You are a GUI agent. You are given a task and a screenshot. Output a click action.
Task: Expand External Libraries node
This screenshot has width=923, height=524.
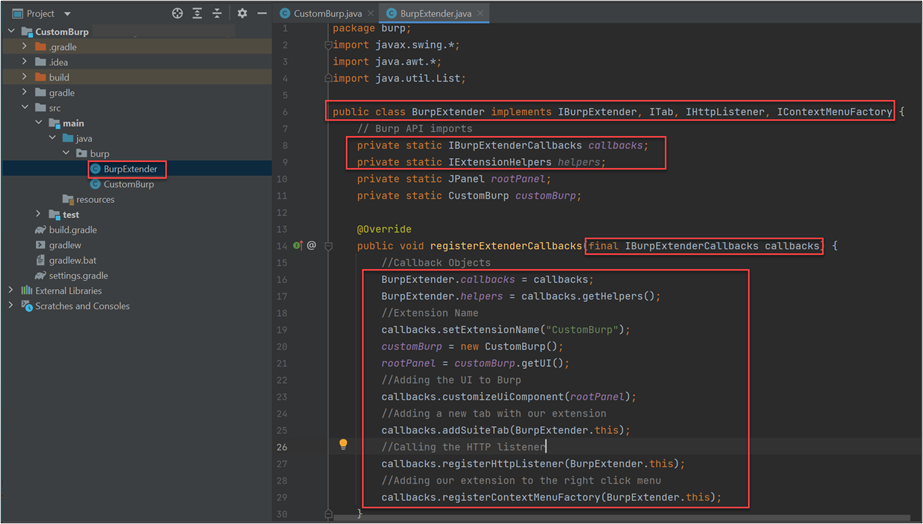[12, 291]
